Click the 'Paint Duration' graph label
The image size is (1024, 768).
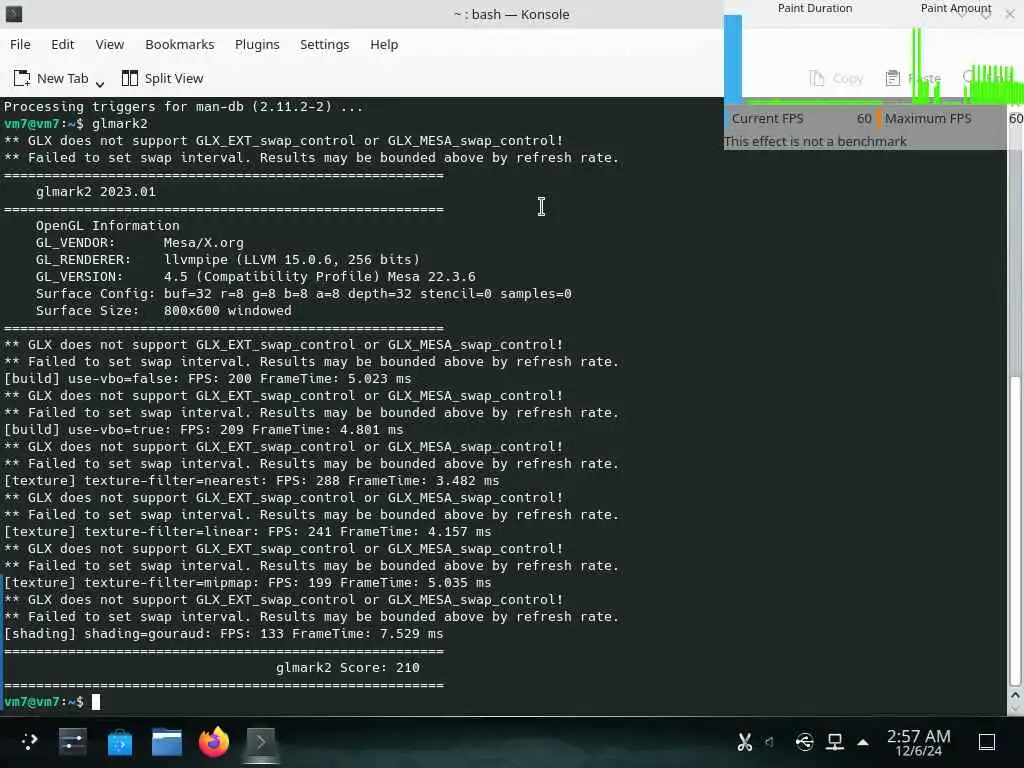click(x=815, y=8)
